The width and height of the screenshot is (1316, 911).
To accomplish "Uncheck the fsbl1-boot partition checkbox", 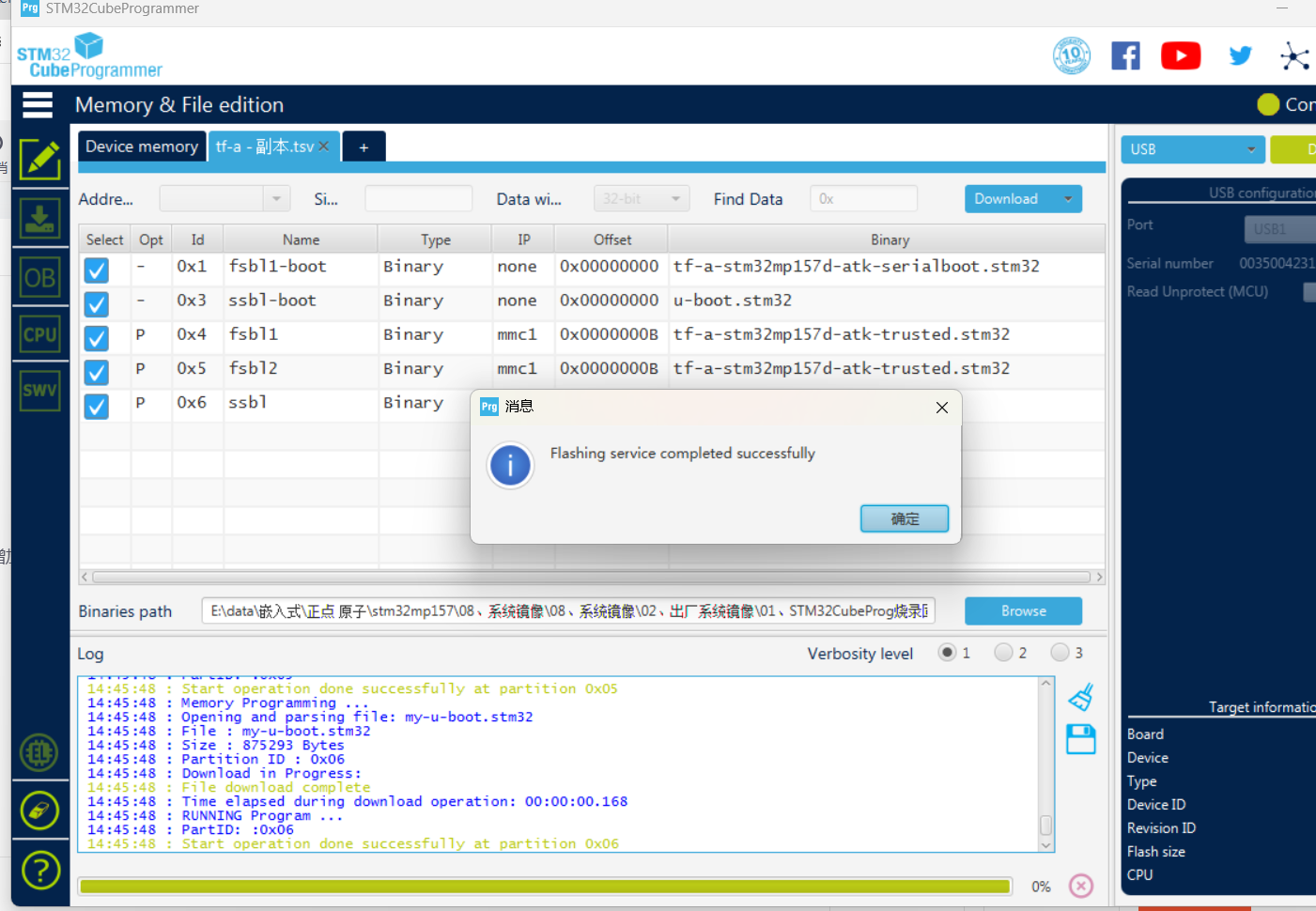I will coord(97,270).
